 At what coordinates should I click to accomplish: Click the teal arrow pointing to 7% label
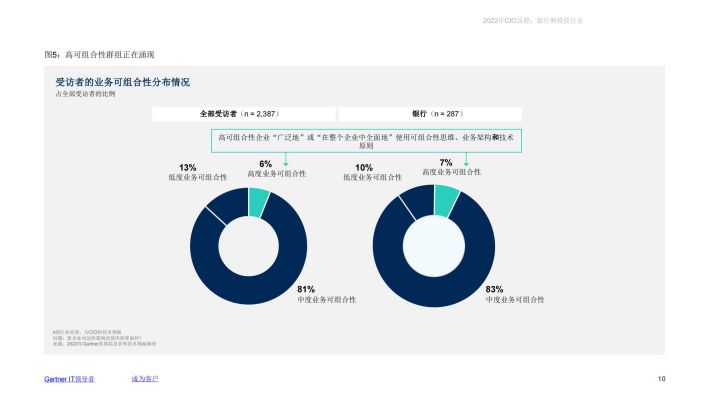click(x=466, y=159)
